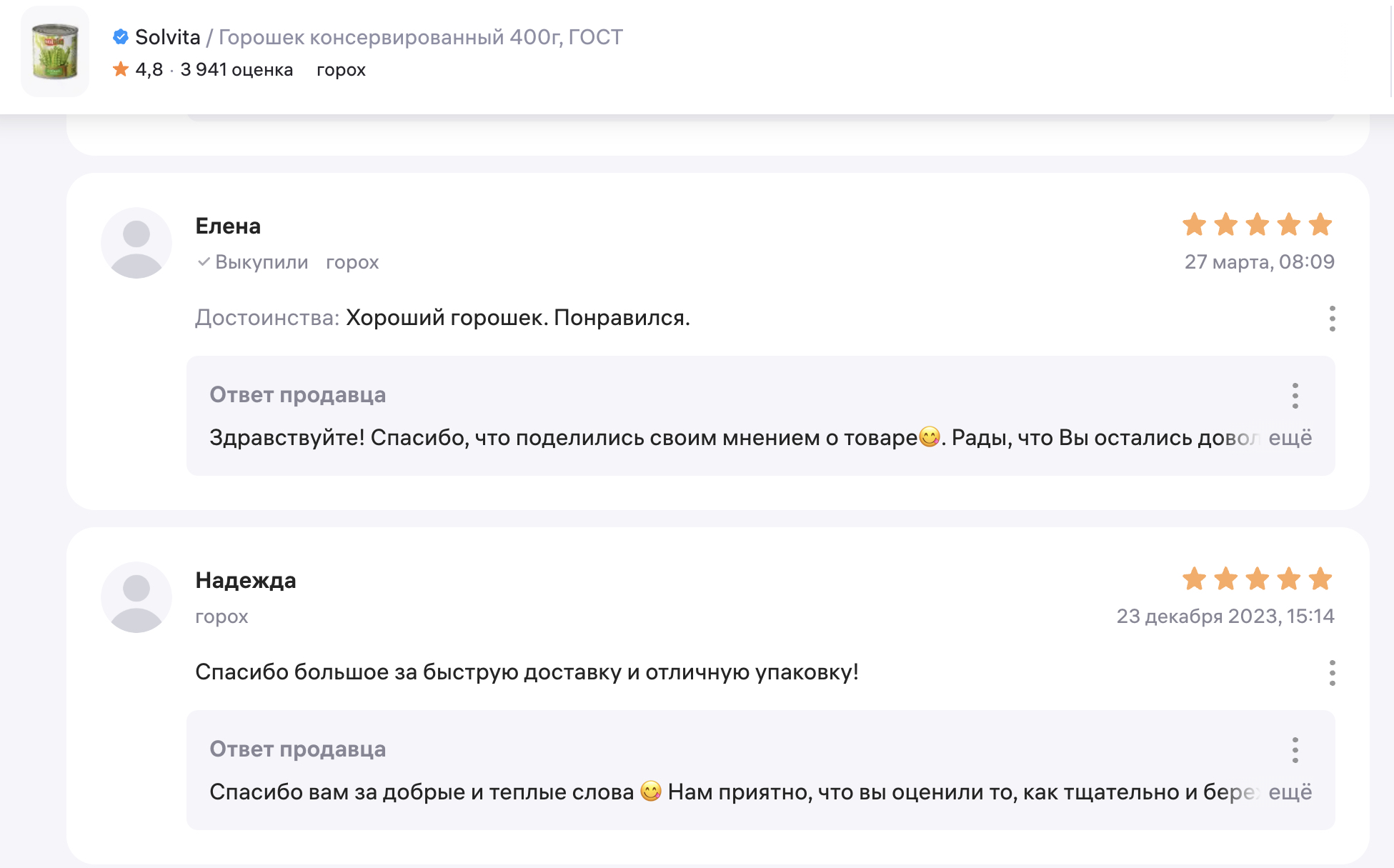Click the горох variant tag in header
This screenshot has height=868, width=1394.
coord(341,70)
